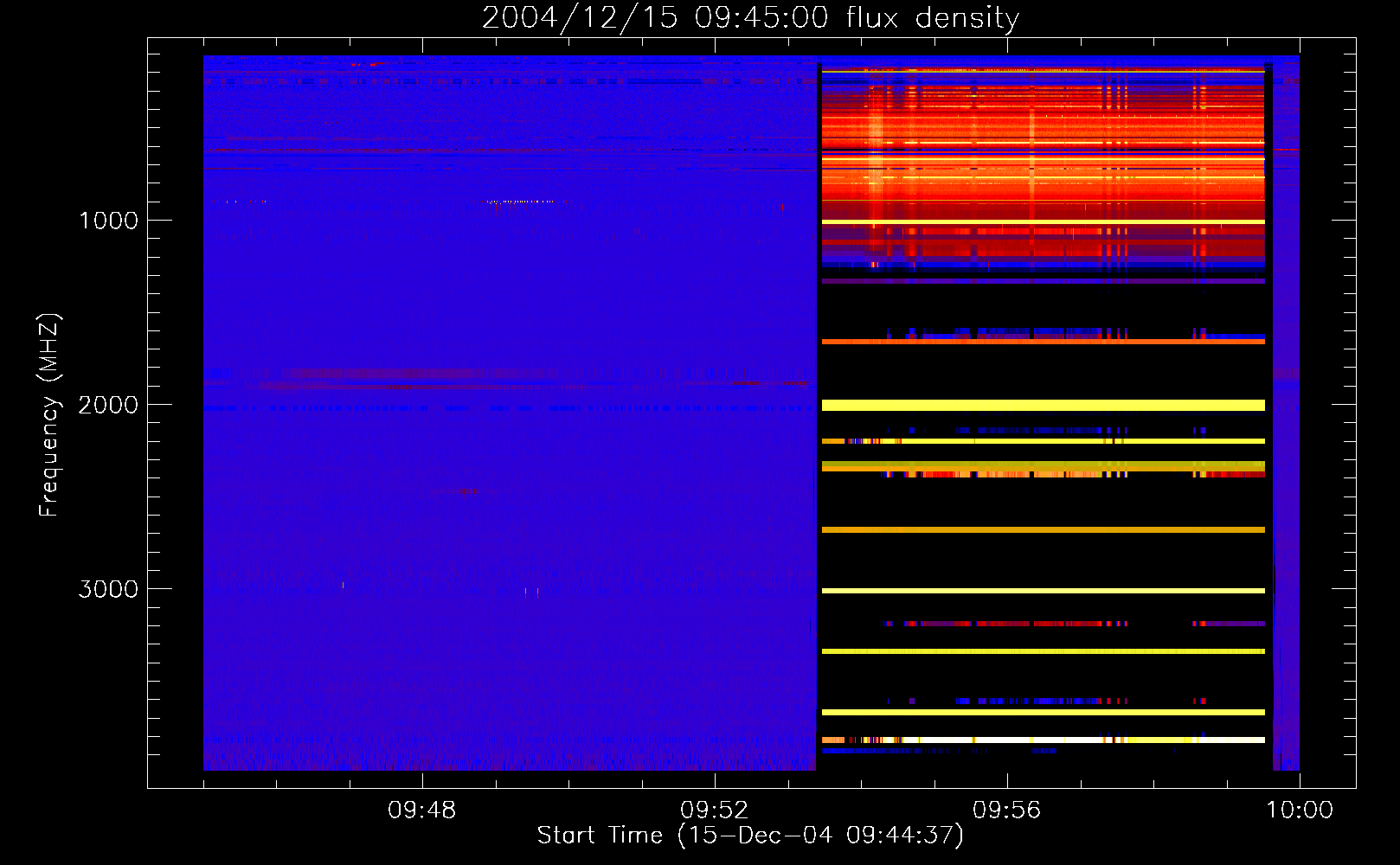Click the 09:48 time tick label
This screenshot has height=865, width=1400.
(x=422, y=811)
